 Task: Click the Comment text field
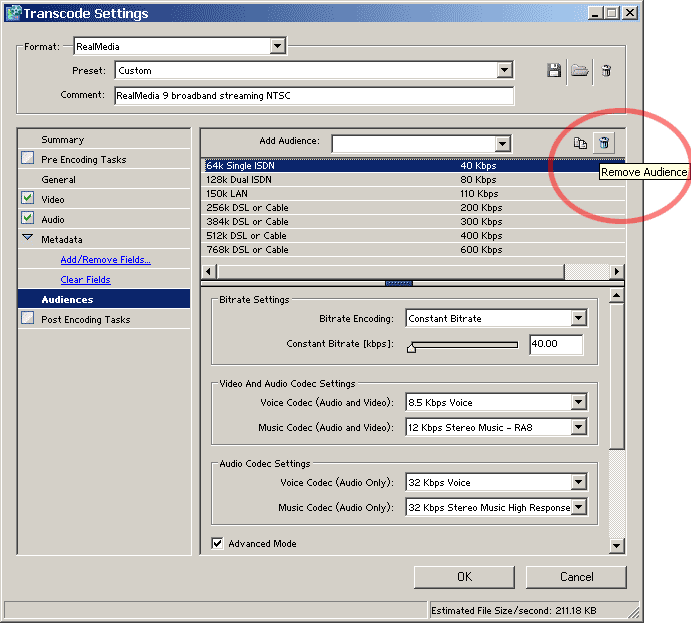click(x=314, y=96)
